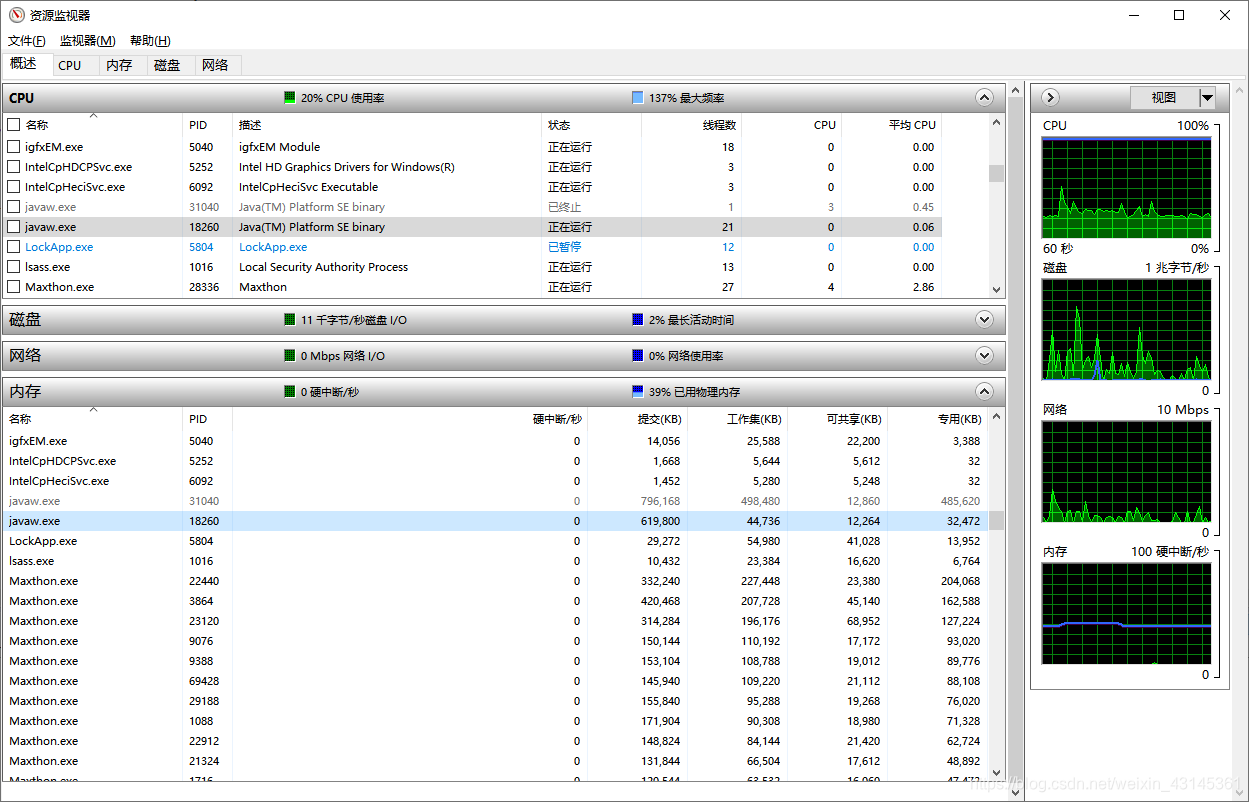Sort memory table by 可共享(KB) column
This screenshot has height=802, width=1249.
[837, 419]
